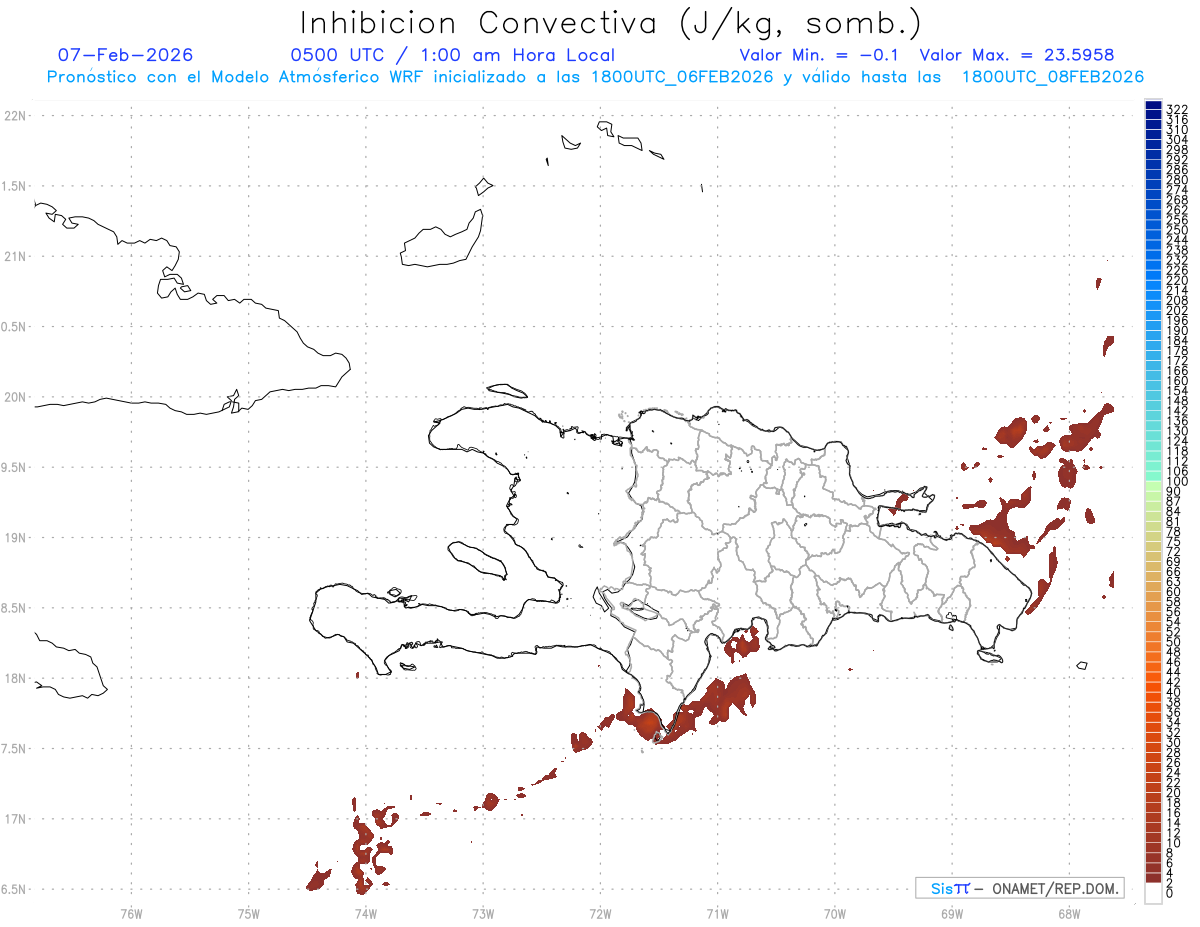
Task: Click the '19N' latitude label
Action: pyautogui.click(x=15, y=538)
